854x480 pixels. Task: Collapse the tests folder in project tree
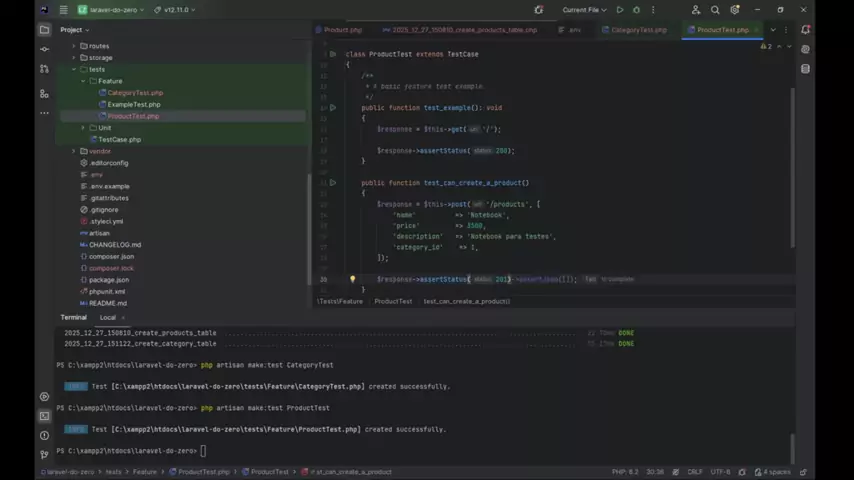(74, 70)
